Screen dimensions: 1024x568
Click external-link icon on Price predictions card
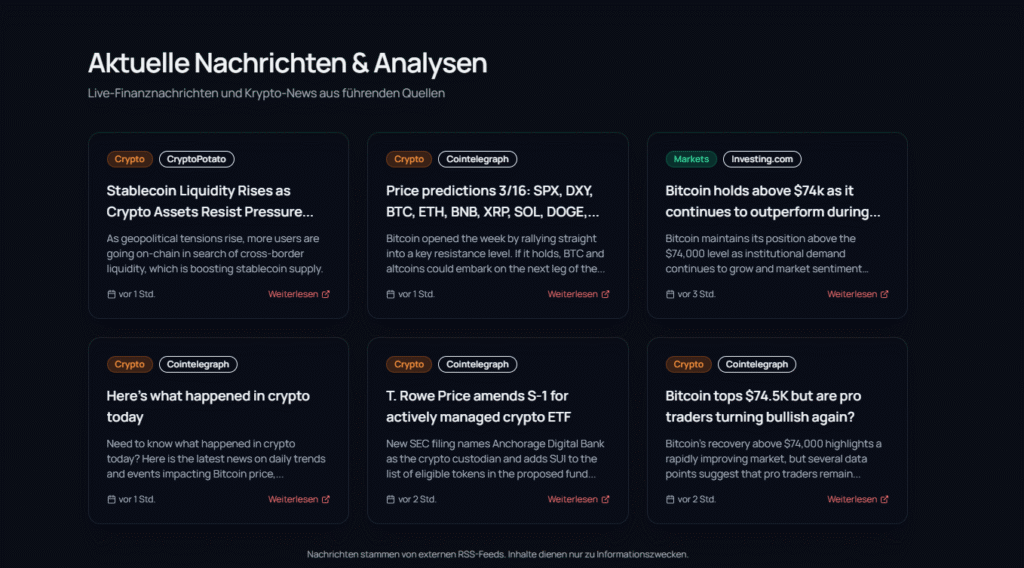pyautogui.click(x=605, y=295)
